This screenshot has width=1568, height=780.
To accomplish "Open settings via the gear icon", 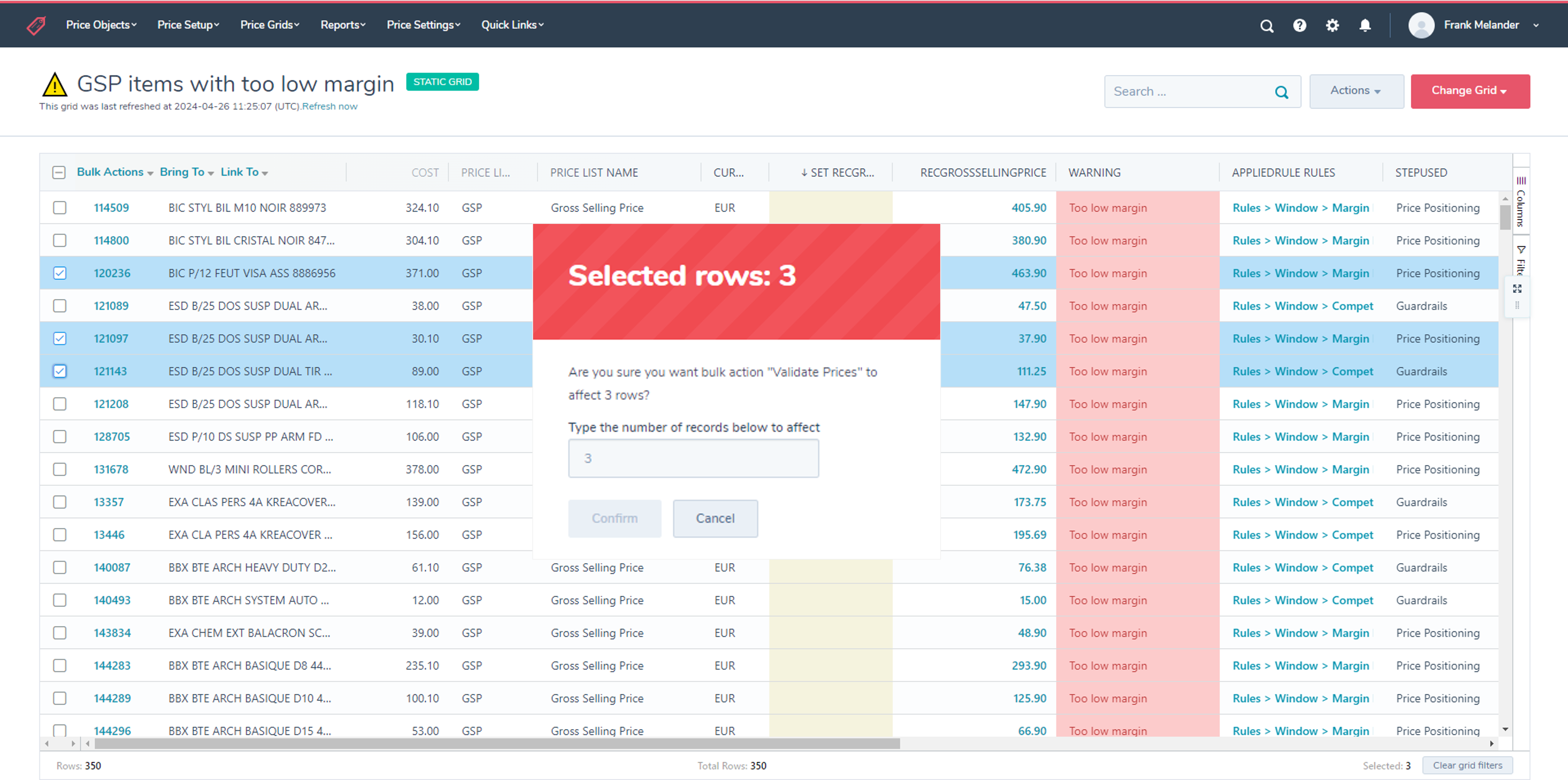I will pyautogui.click(x=1332, y=26).
